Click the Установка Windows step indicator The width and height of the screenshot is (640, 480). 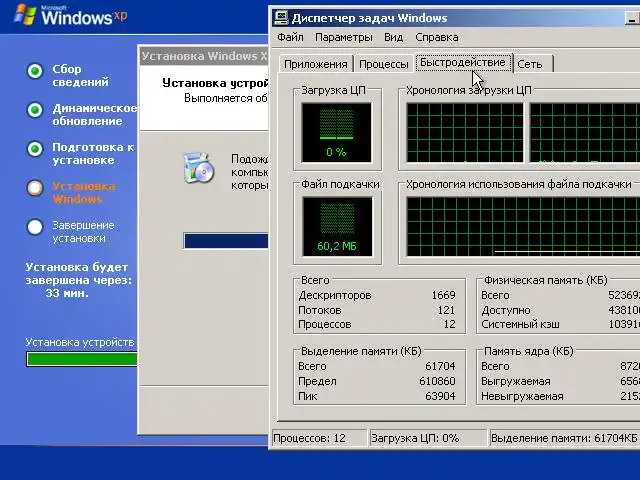coord(35,188)
